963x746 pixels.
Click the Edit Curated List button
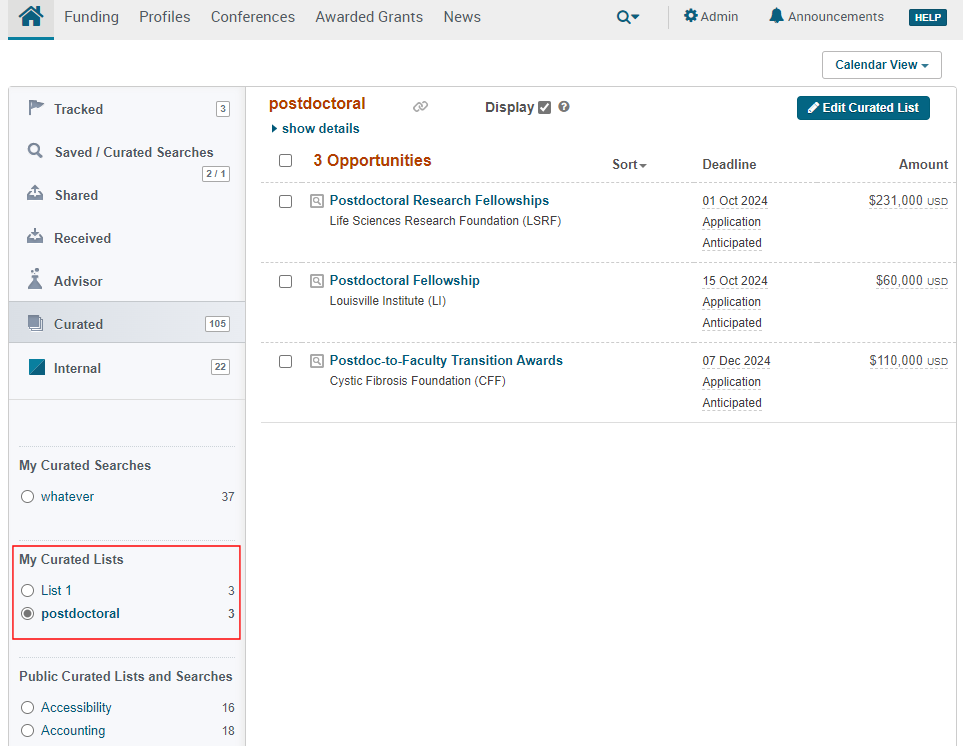[863, 108]
